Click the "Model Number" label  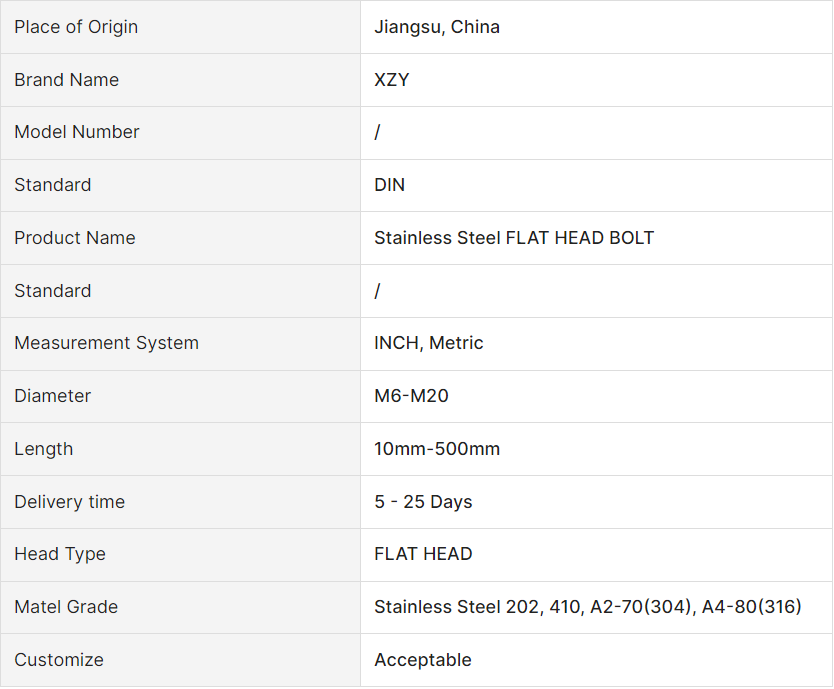(x=77, y=132)
